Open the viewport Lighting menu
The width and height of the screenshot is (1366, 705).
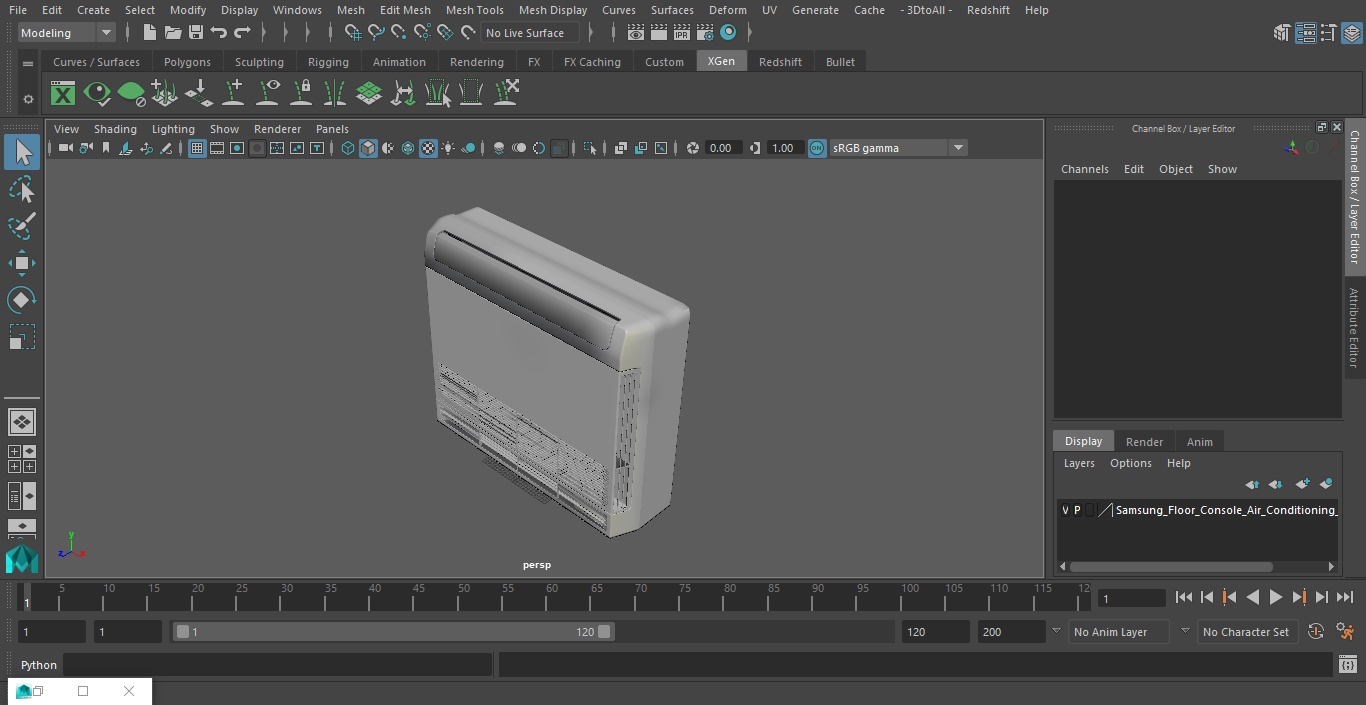(x=173, y=129)
